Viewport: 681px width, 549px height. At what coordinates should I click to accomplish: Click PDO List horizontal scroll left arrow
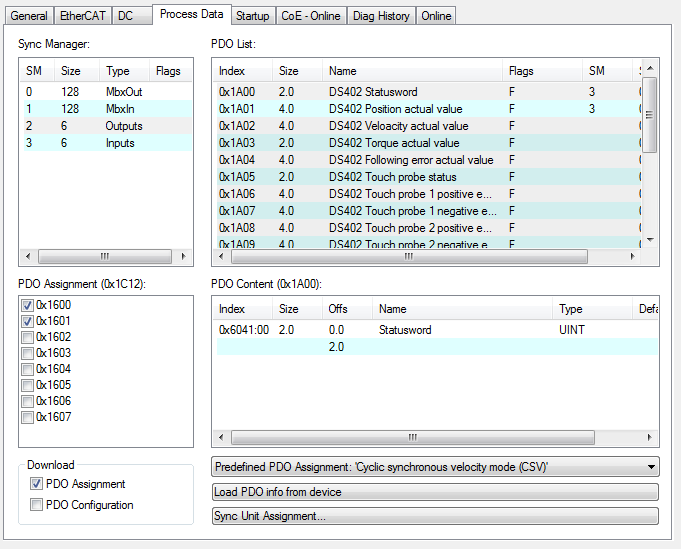[x=221, y=256]
